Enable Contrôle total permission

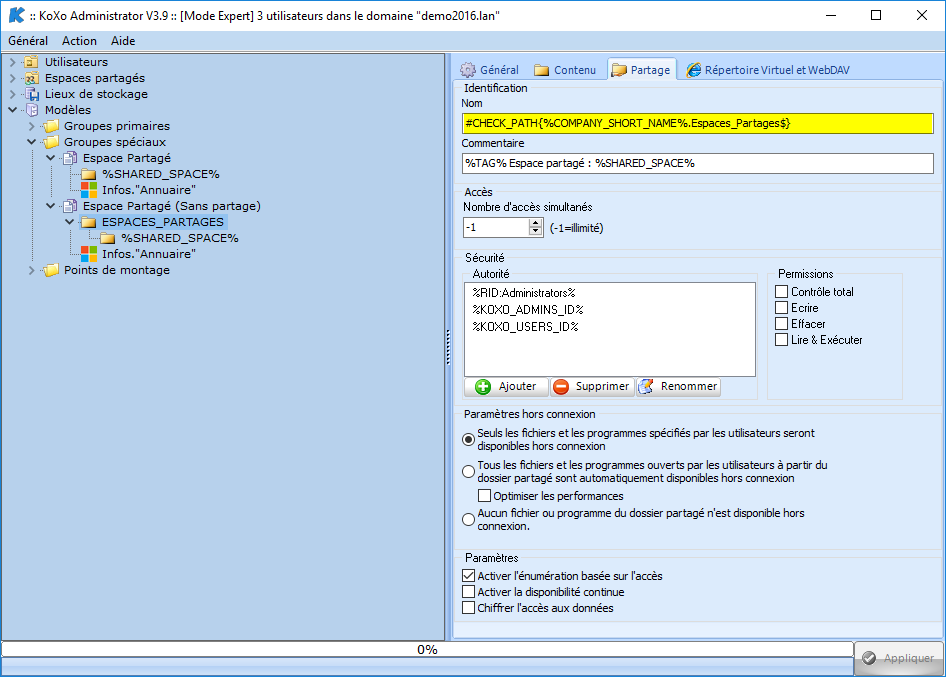781,291
